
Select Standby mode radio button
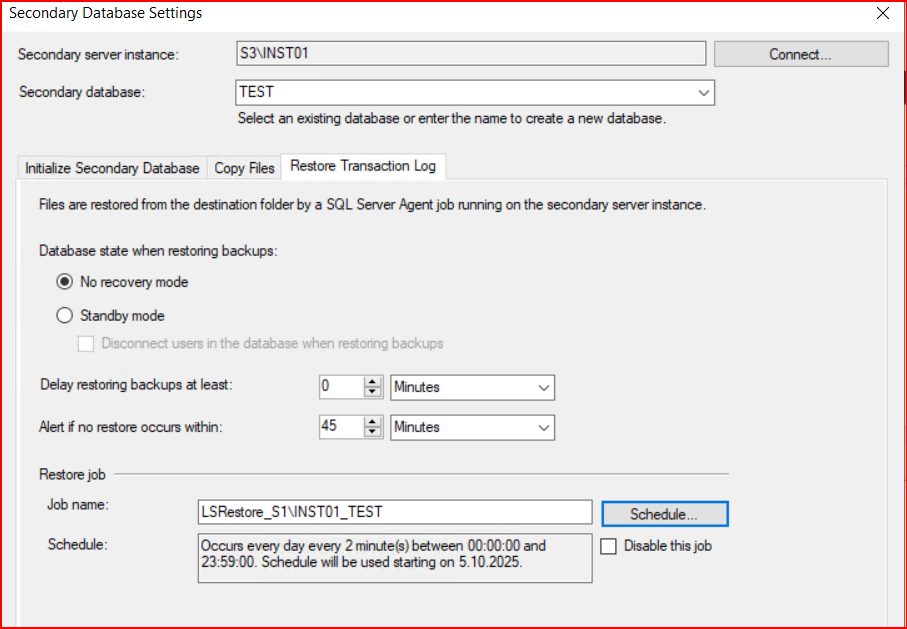pos(65,316)
